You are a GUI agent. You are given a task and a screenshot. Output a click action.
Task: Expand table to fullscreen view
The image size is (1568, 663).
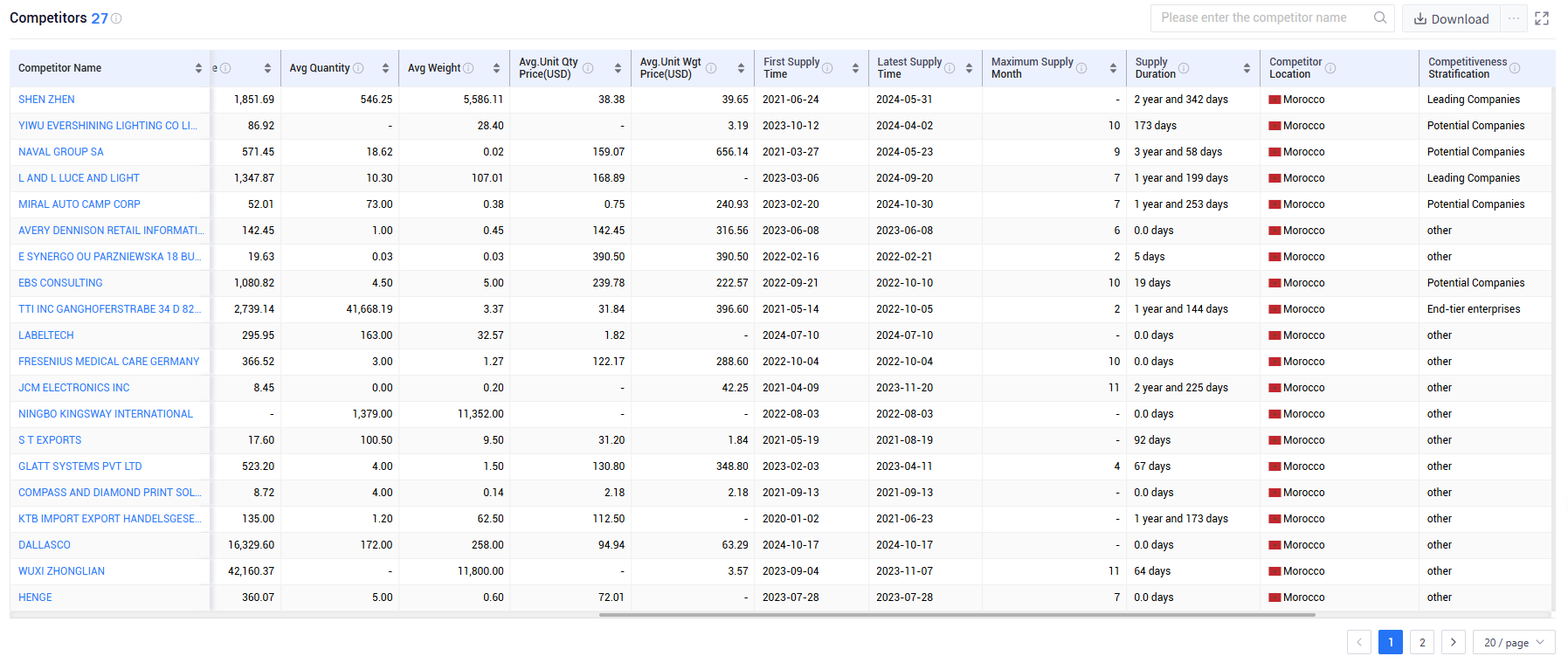coord(1542,18)
